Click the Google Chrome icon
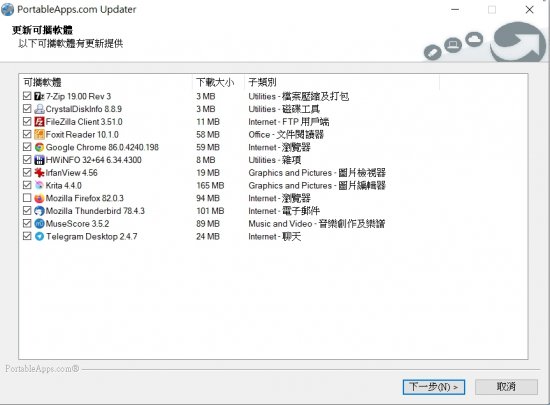This screenshot has width=550, height=405. click(39, 147)
